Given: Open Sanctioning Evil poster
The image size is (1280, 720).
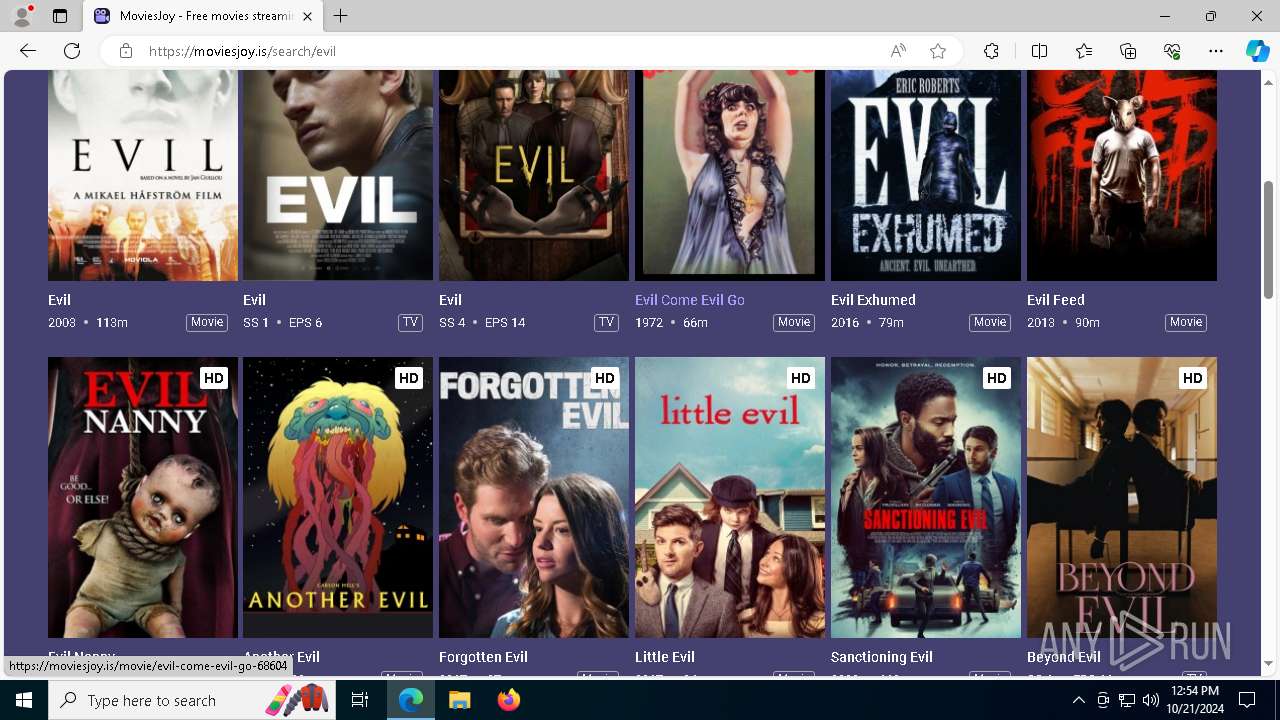Looking at the screenshot, I should (x=926, y=497).
